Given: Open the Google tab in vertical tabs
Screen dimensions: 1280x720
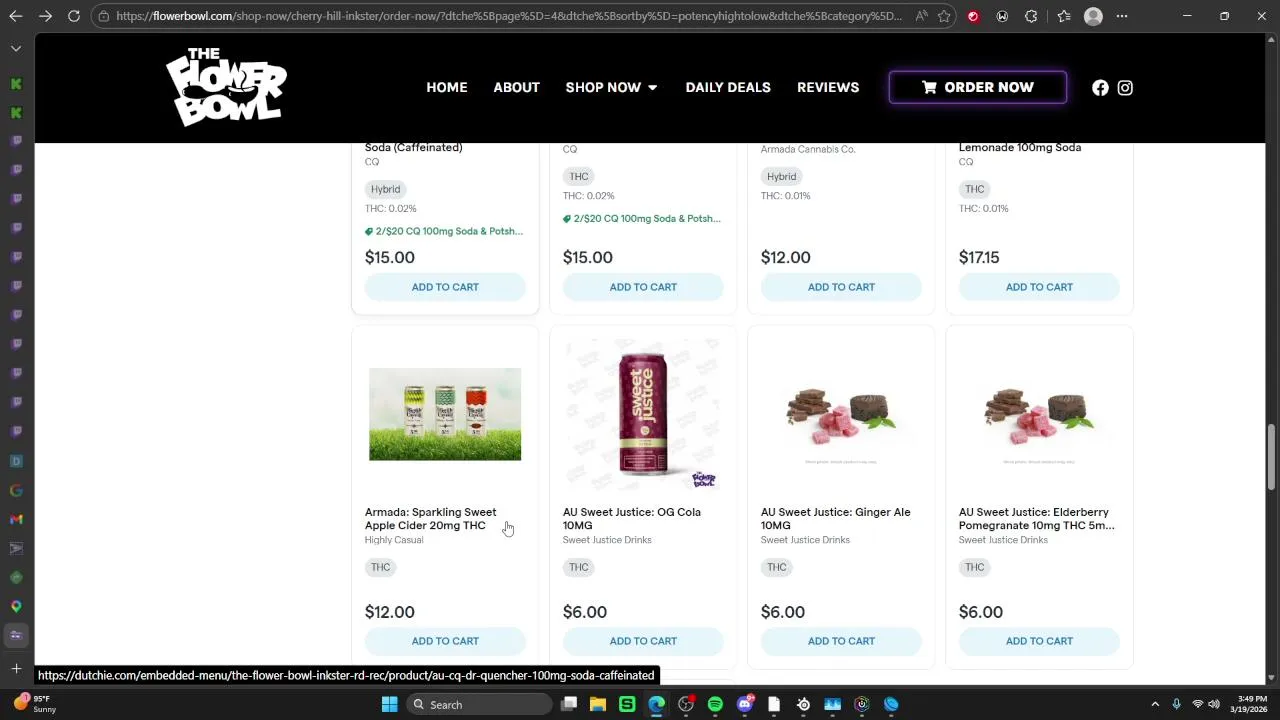Looking at the screenshot, I should coord(16,490).
